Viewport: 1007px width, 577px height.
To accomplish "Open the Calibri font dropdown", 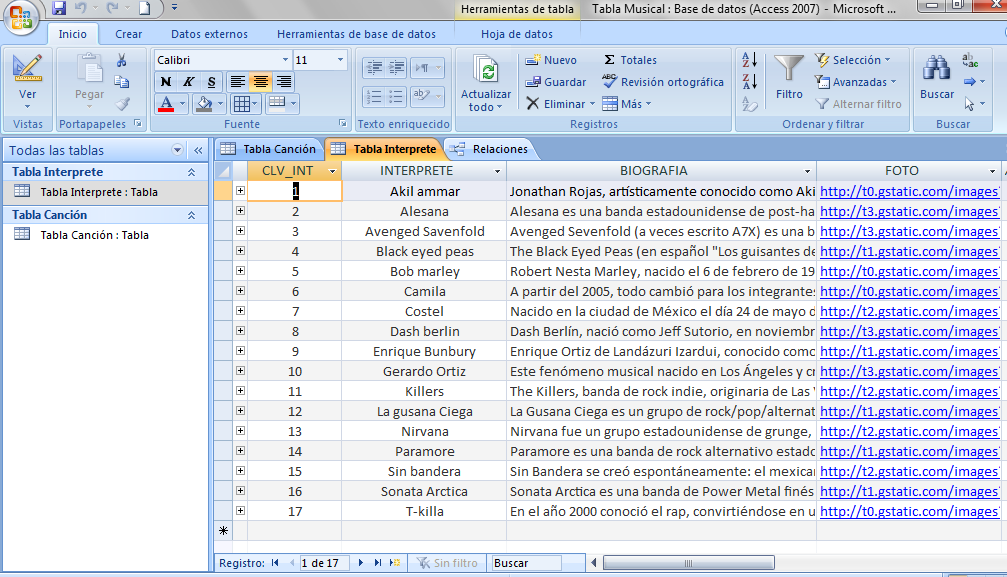I will tap(285, 60).
